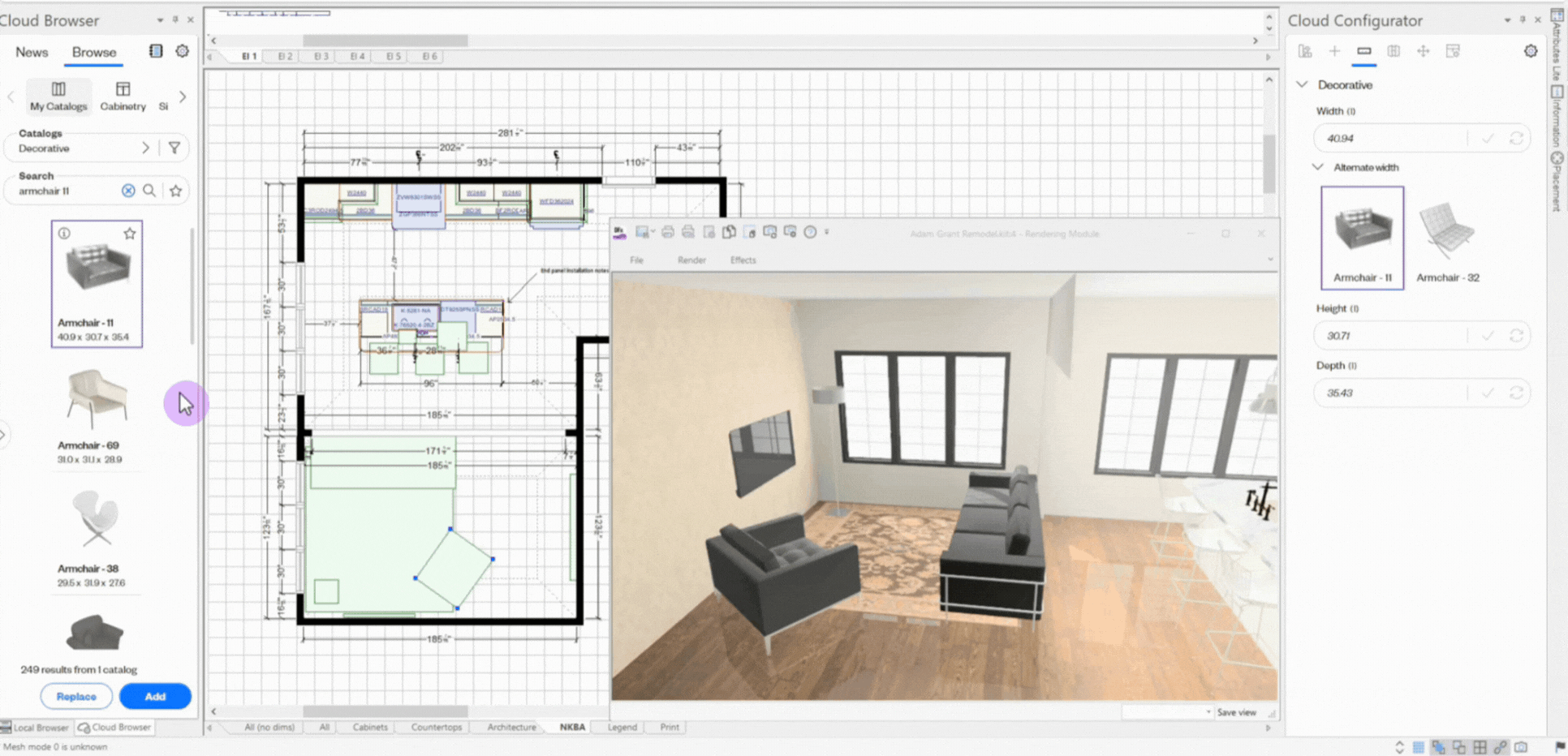The width and height of the screenshot is (1568, 756).
Task: Open File menu in Rendering Module
Action: point(636,260)
